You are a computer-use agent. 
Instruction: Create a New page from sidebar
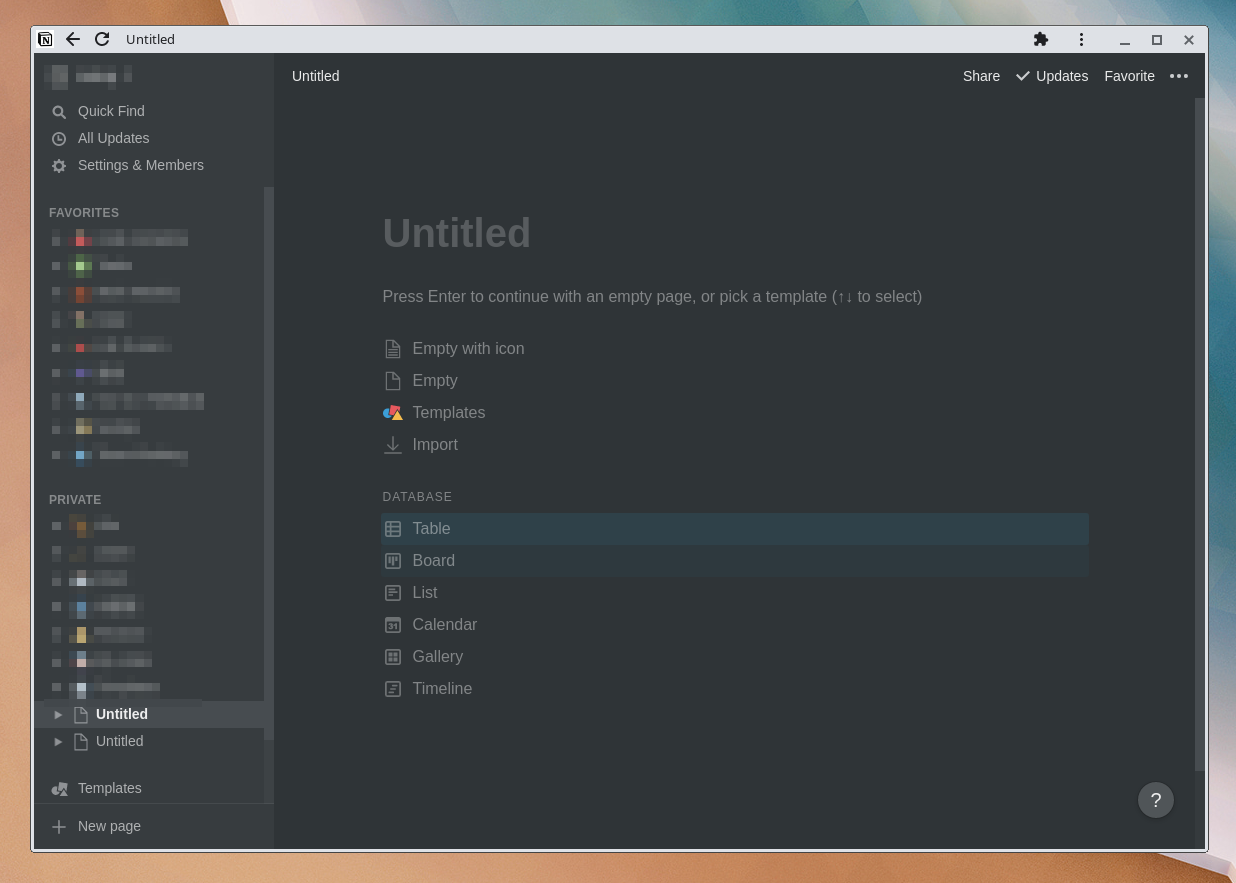[109, 826]
